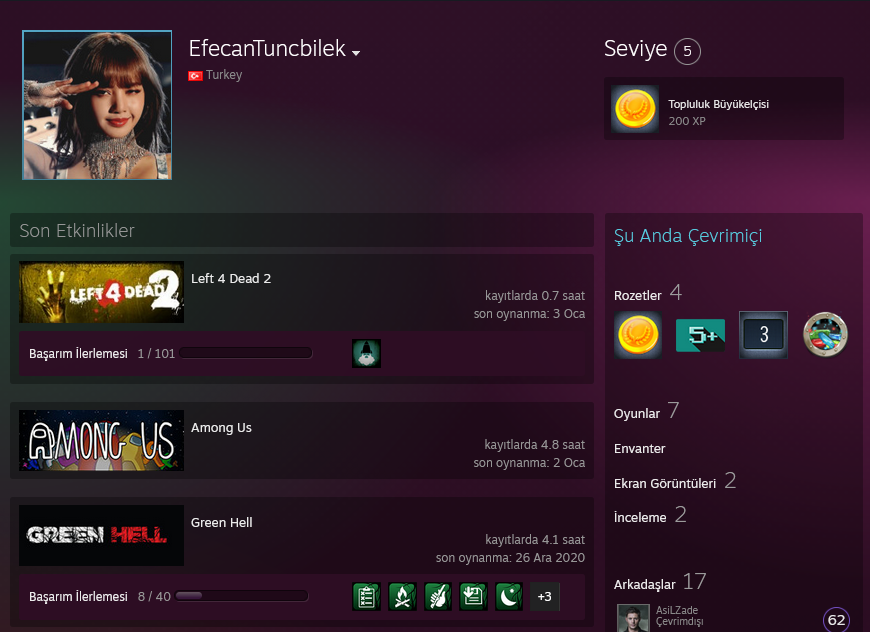
Task: Open Left 4 Dead 2 Başarım İlerlemesi label
Action: 78,353
